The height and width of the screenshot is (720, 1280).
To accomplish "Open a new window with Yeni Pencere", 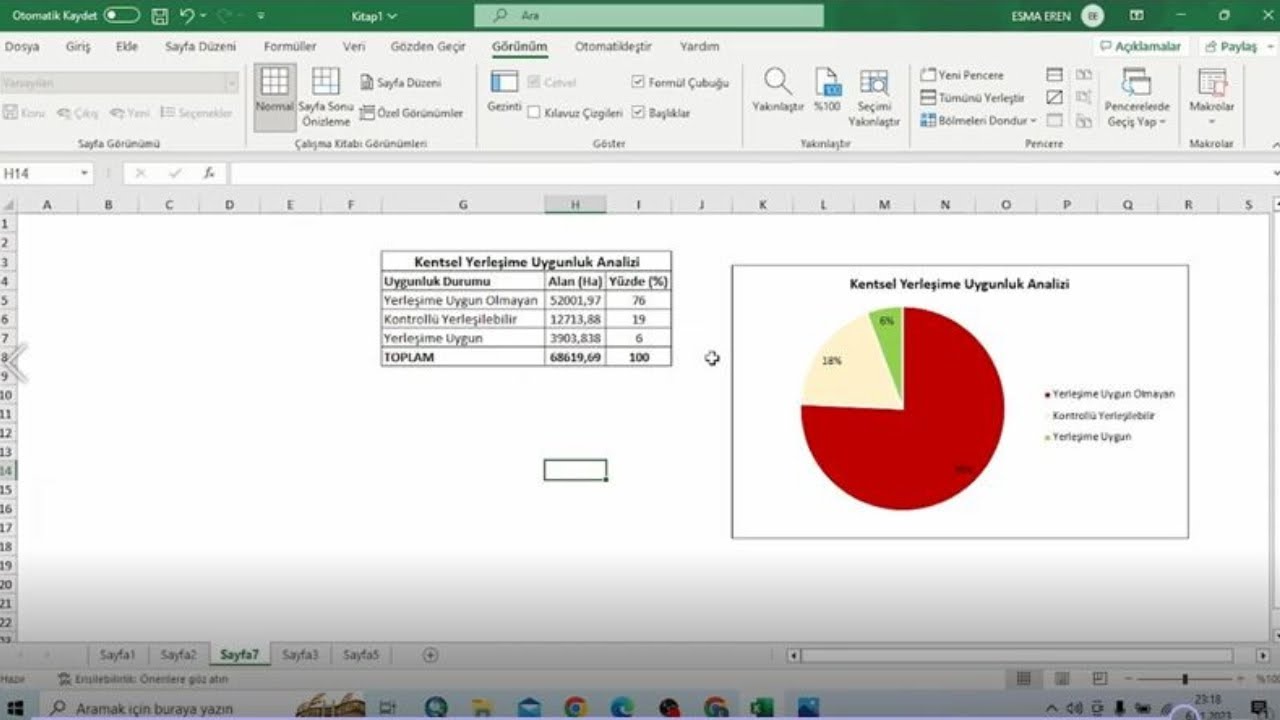I will 962,75.
